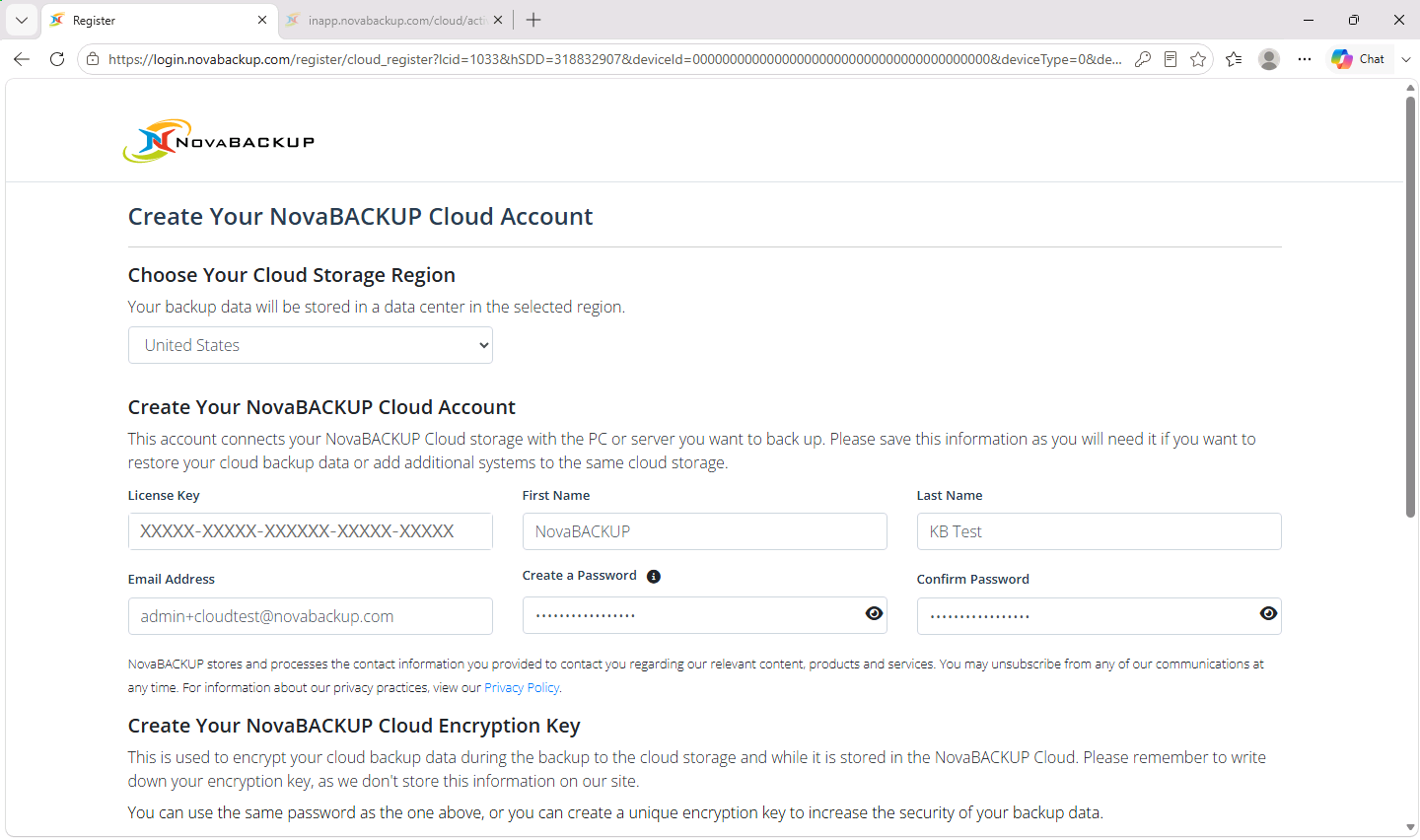The height and width of the screenshot is (840, 1420).
Task: Click the password requirements info icon
Action: (x=654, y=577)
